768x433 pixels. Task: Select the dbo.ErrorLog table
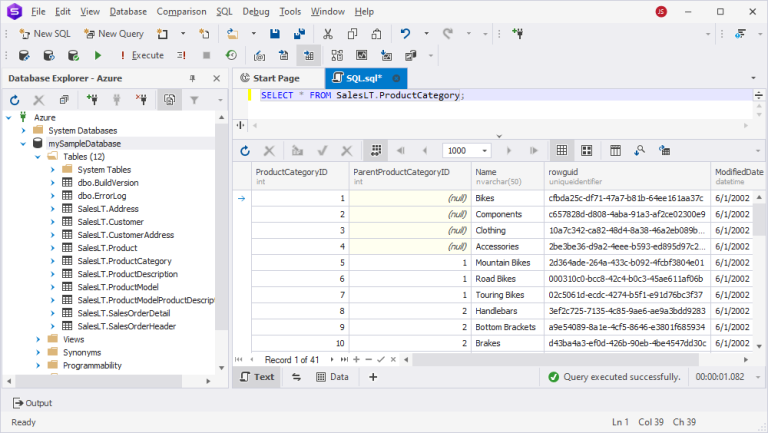(x=101, y=196)
